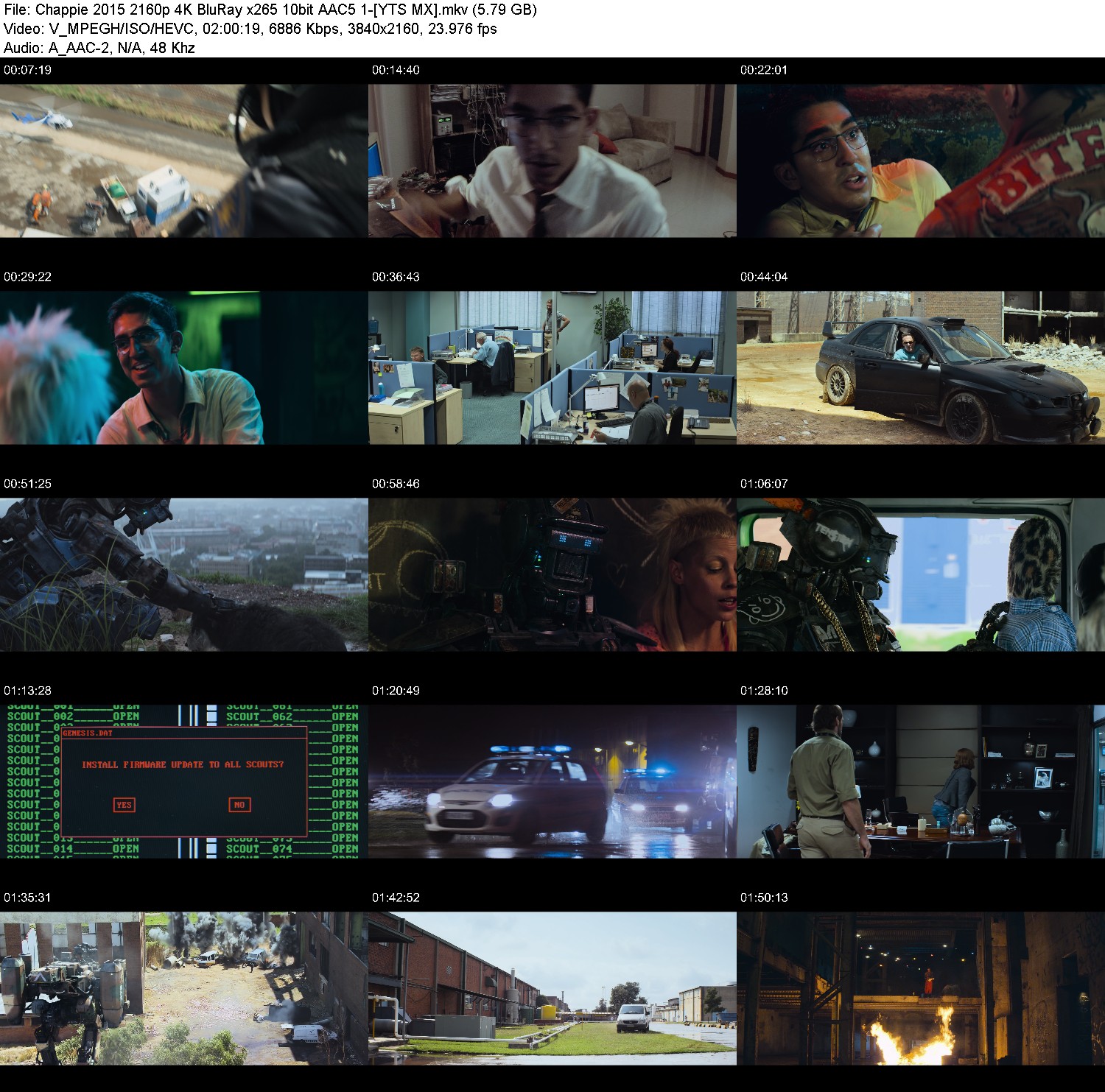
Task: Click the 00:22:01 timestamp label
Action: [x=764, y=70]
